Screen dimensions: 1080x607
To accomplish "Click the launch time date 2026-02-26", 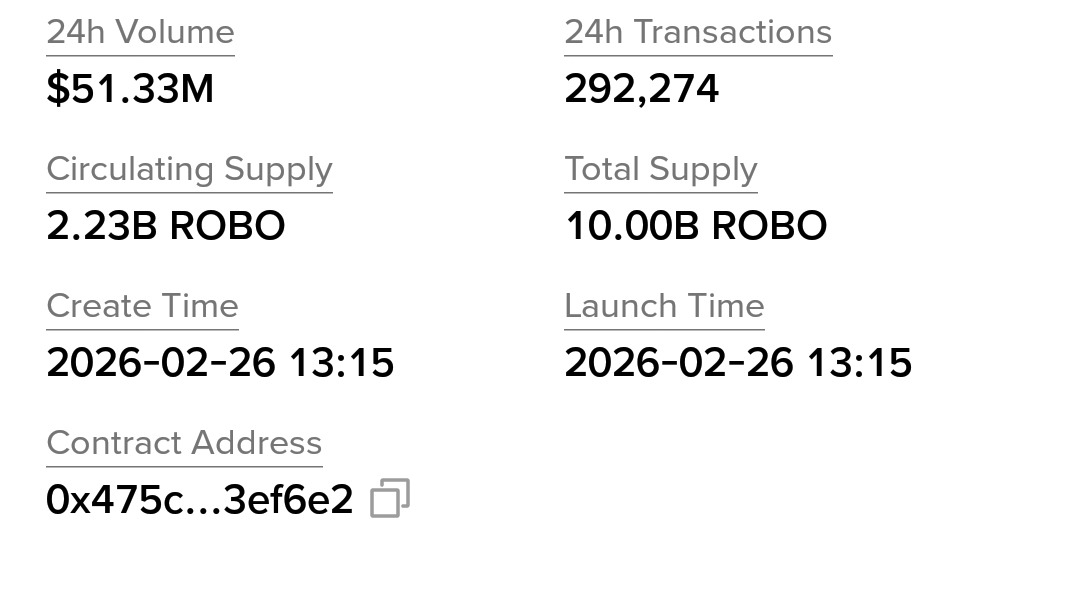I will coord(679,362).
